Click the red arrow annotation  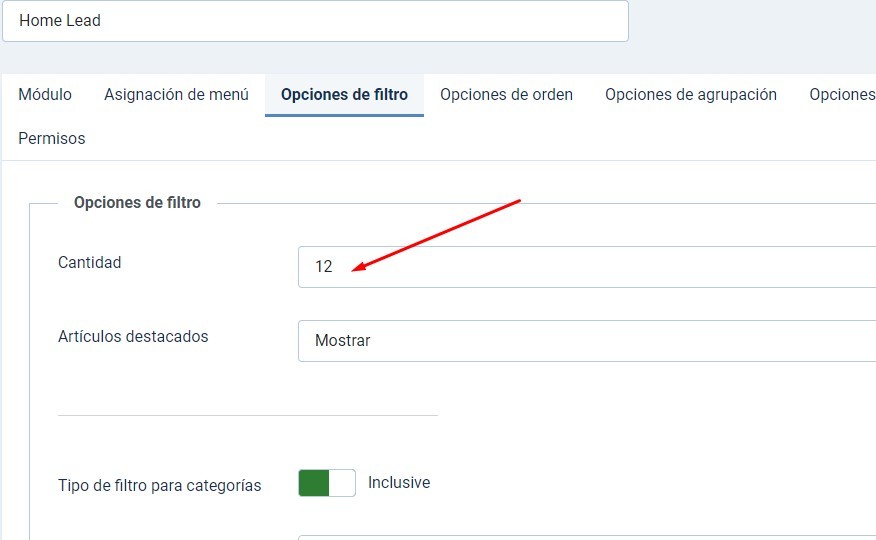click(438, 234)
